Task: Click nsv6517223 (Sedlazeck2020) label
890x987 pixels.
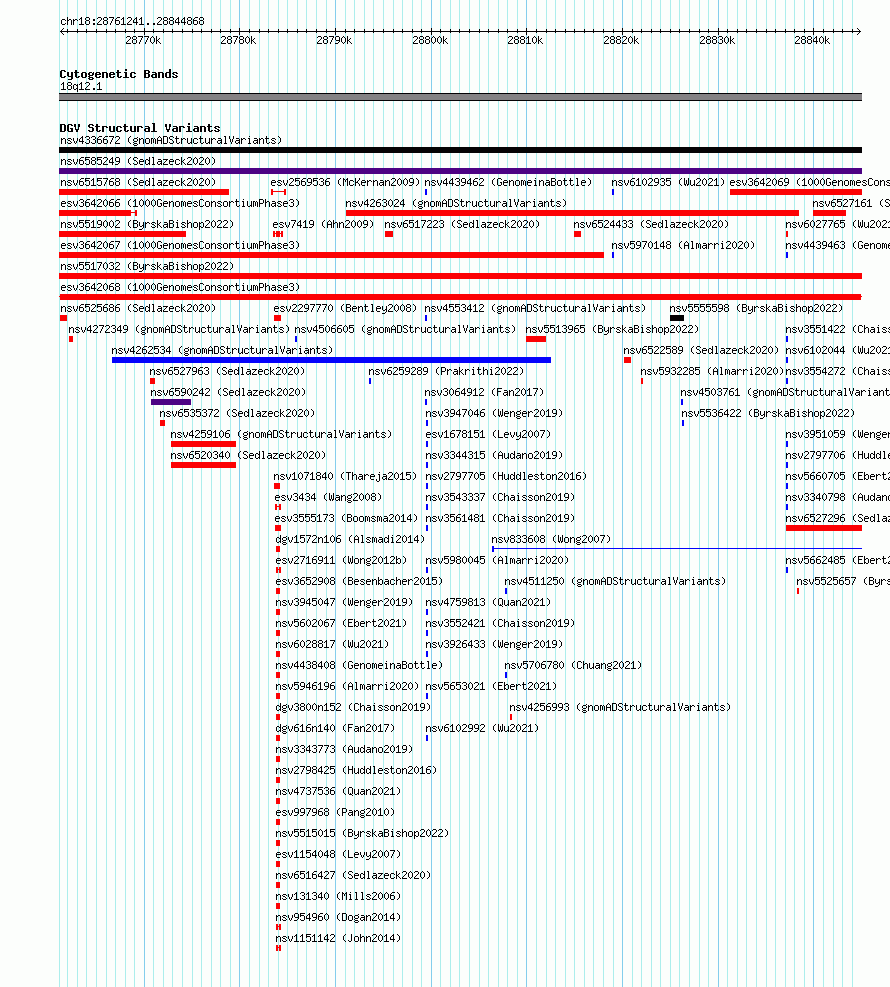Action: click(462, 225)
